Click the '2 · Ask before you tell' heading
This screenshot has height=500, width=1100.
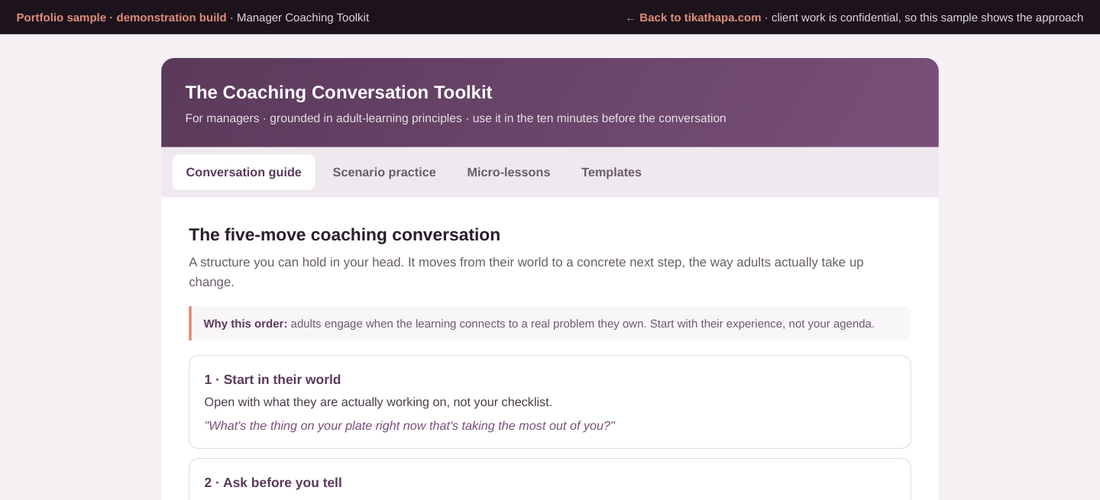pyautogui.click(x=273, y=482)
